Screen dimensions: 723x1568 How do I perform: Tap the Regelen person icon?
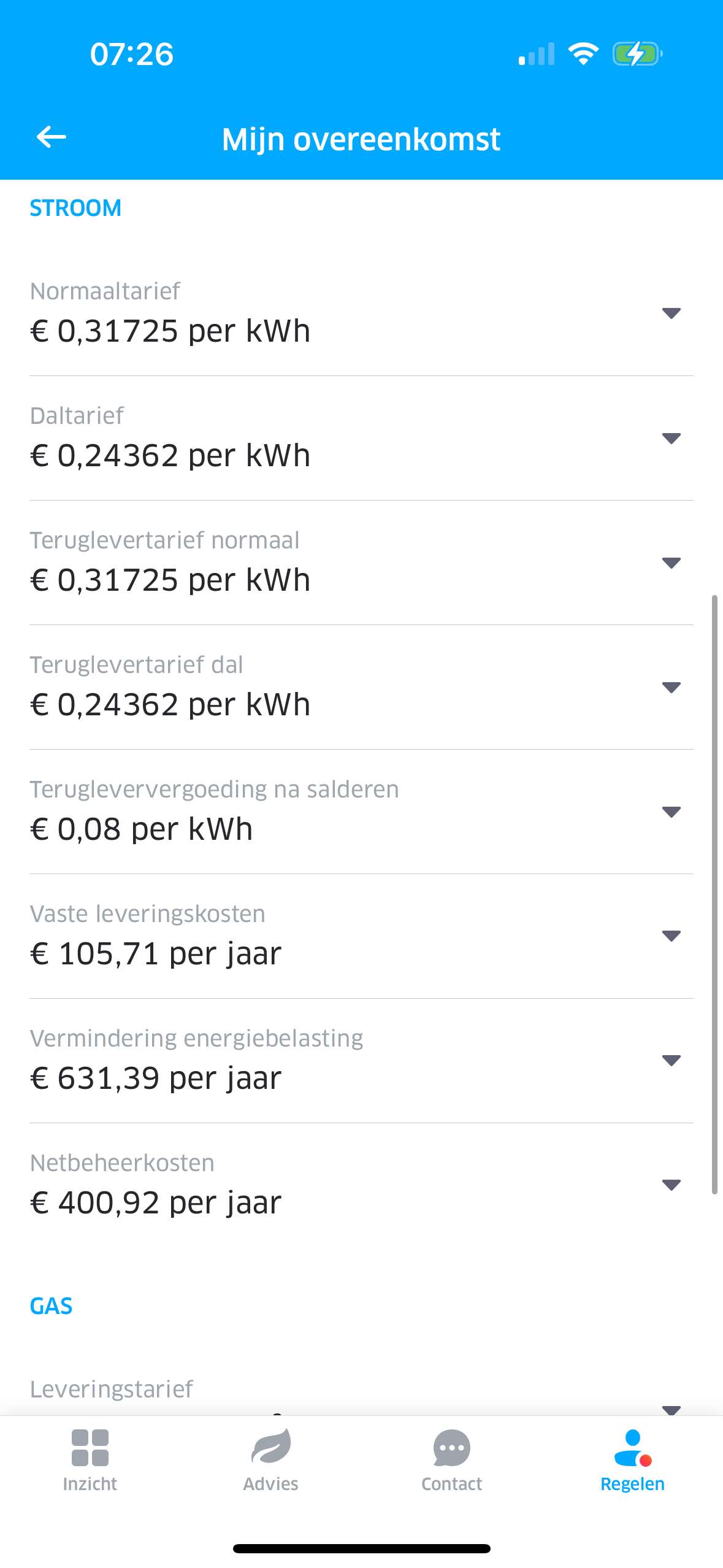click(x=632, y=1448)
